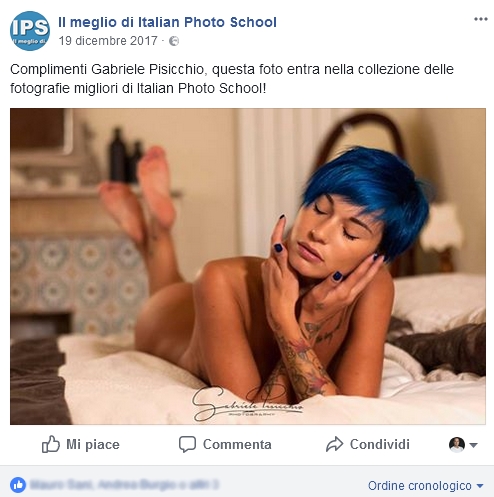The height and width of the screenshot is (497, 494).
Task: Expand the arrow next to user avatar
Action: click(474, 445)
